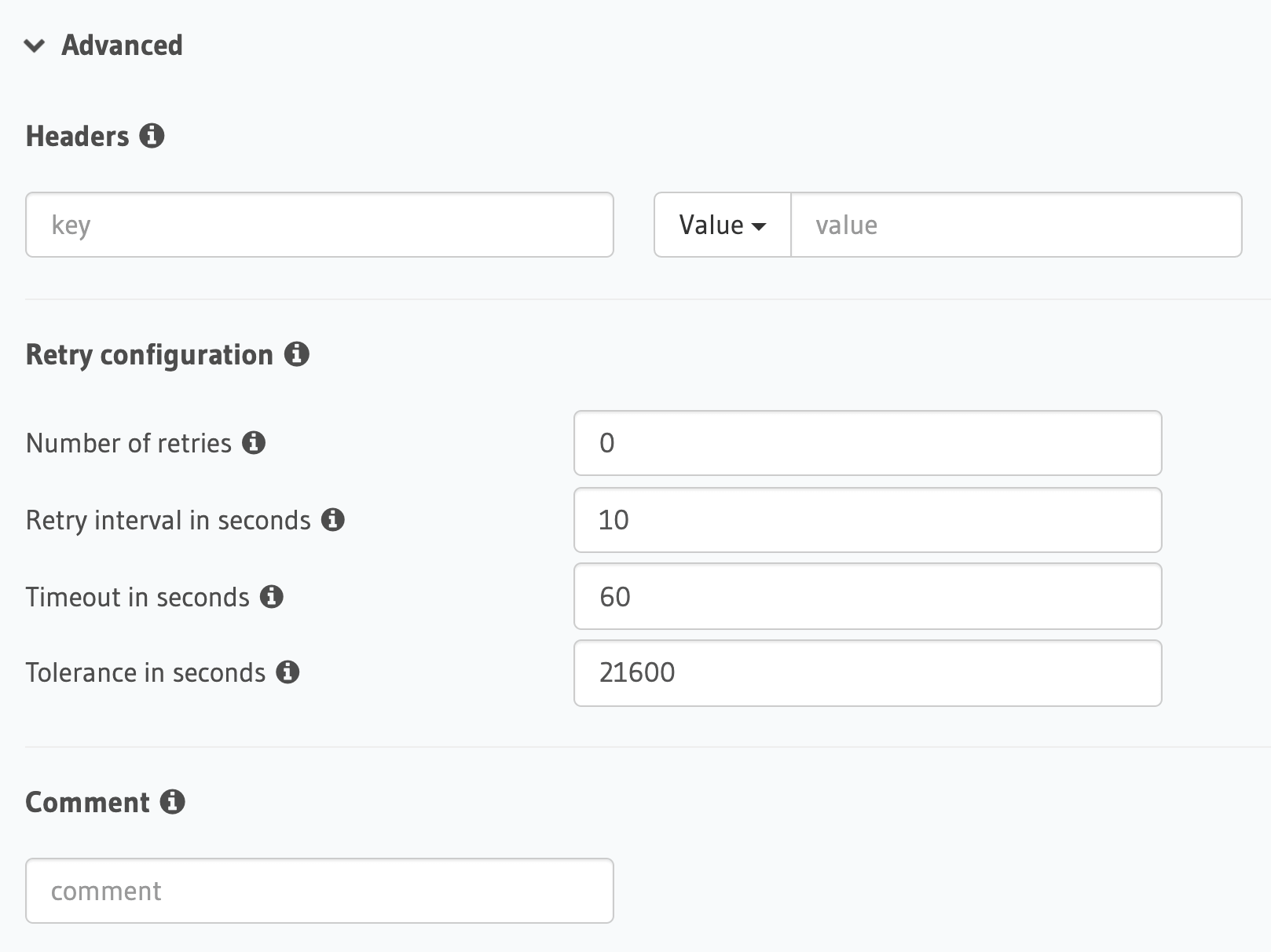Click the Advanced section heading

tap(123, 46)
